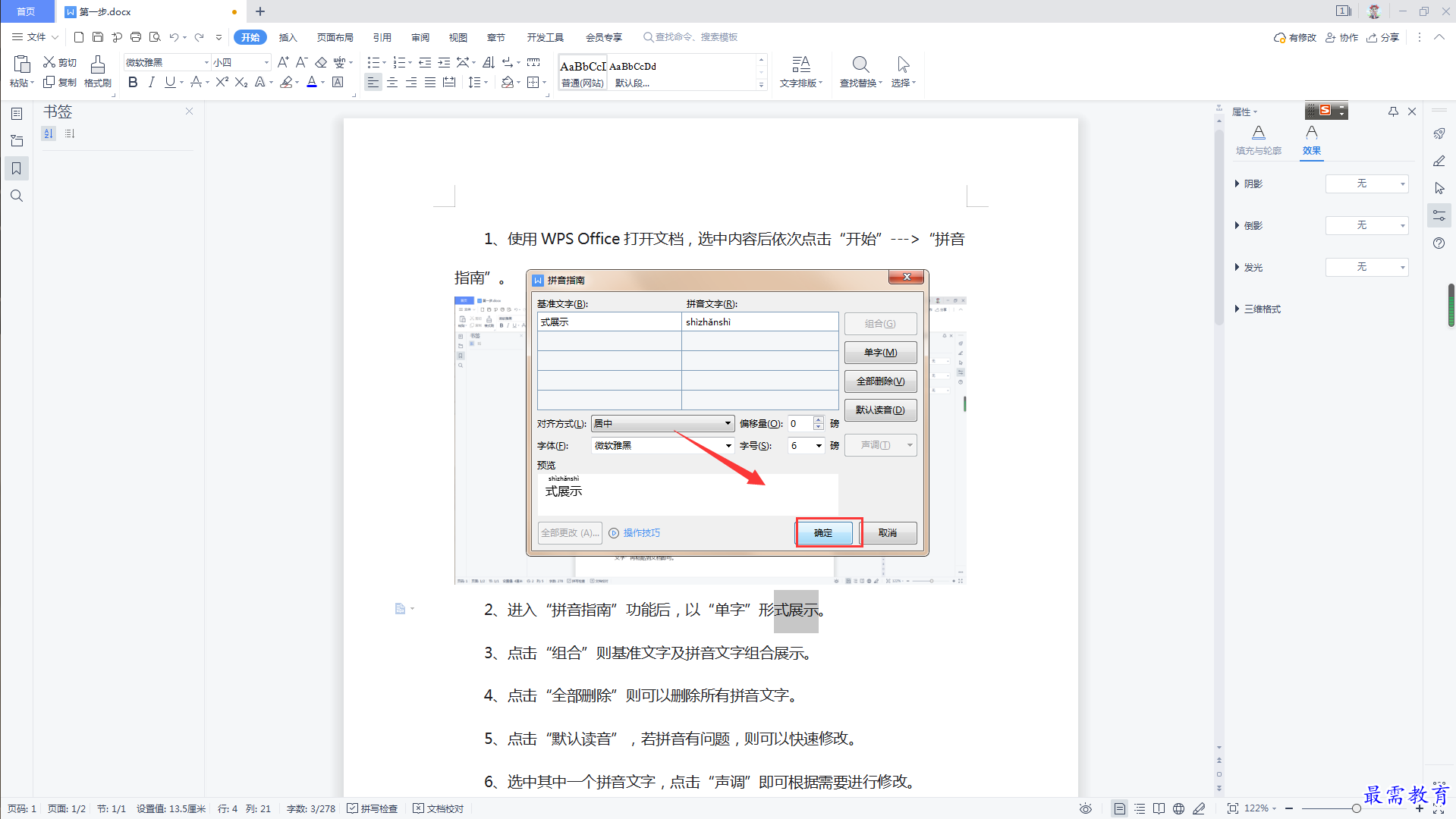Click the Copy (复制) tool
This screenshot has height=819, width=1456.
point(60,82)
